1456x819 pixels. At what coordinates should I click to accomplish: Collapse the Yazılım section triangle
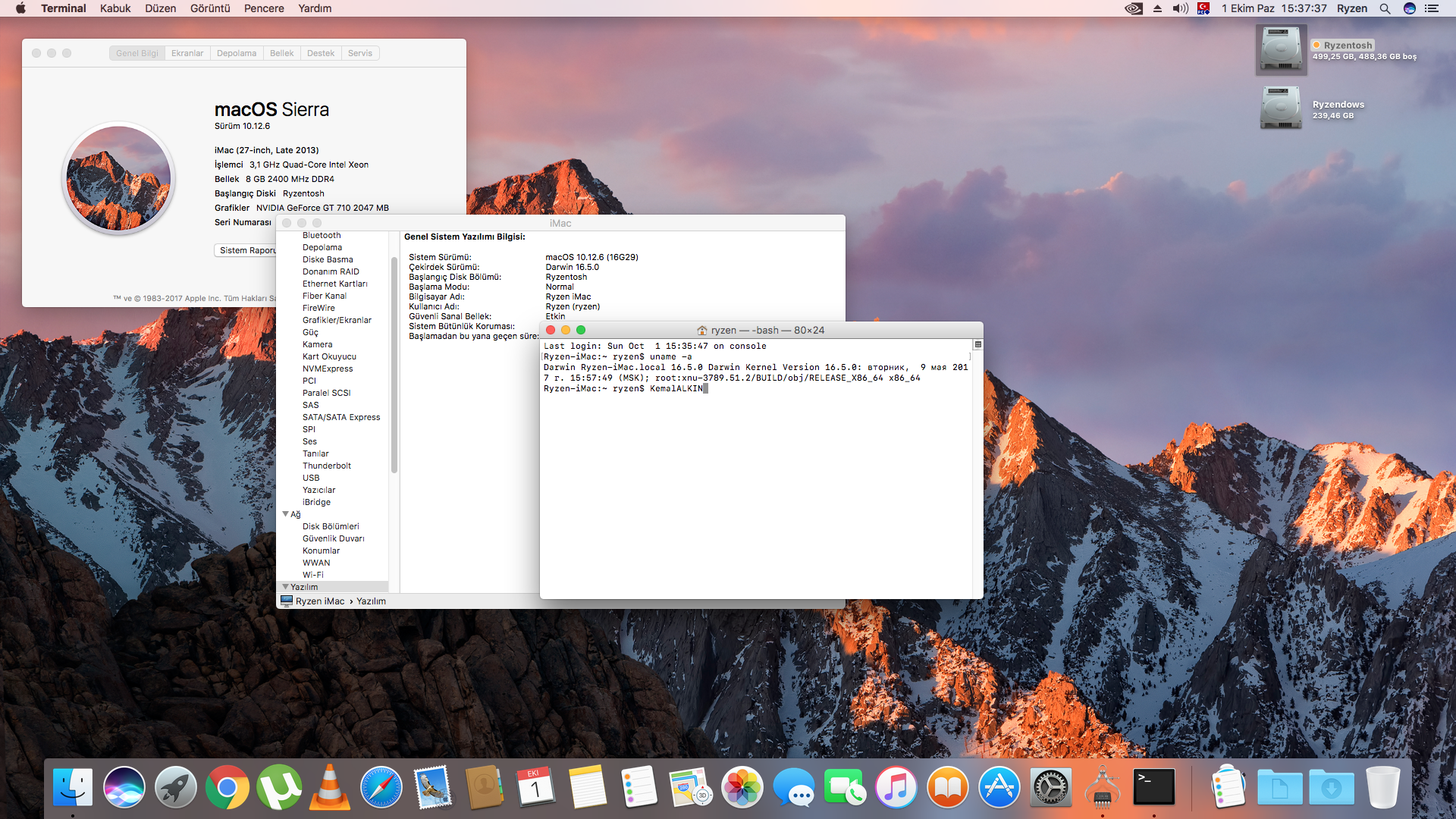pyautogui.click(x=285, y=586)
